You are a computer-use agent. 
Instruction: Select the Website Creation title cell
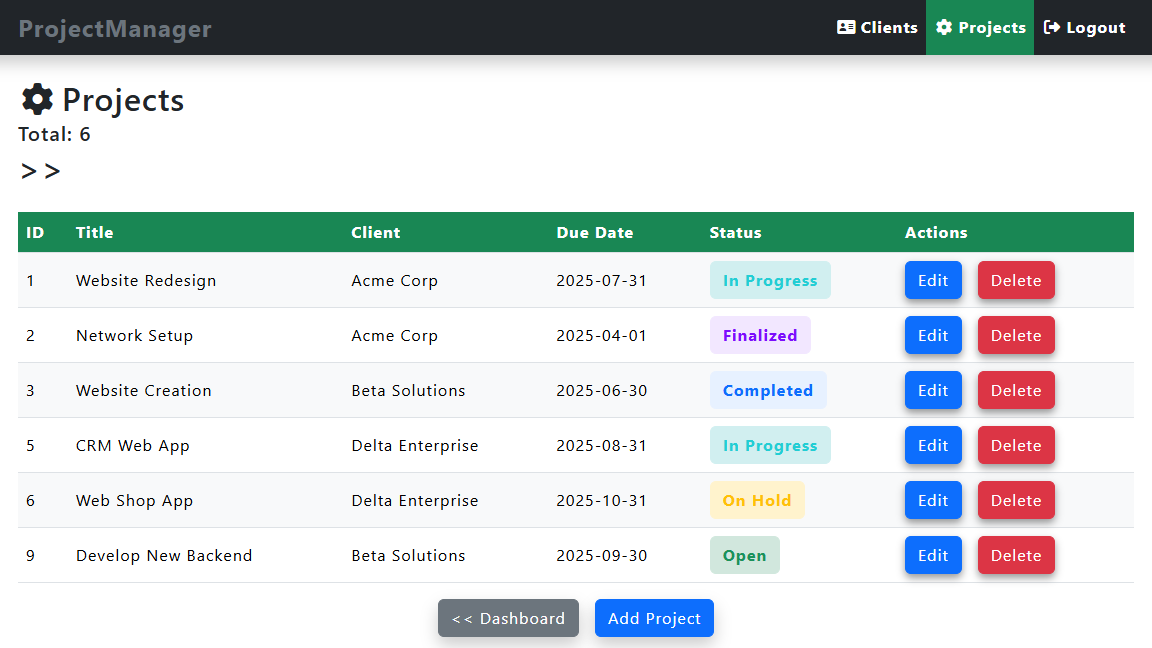point(143,390)
